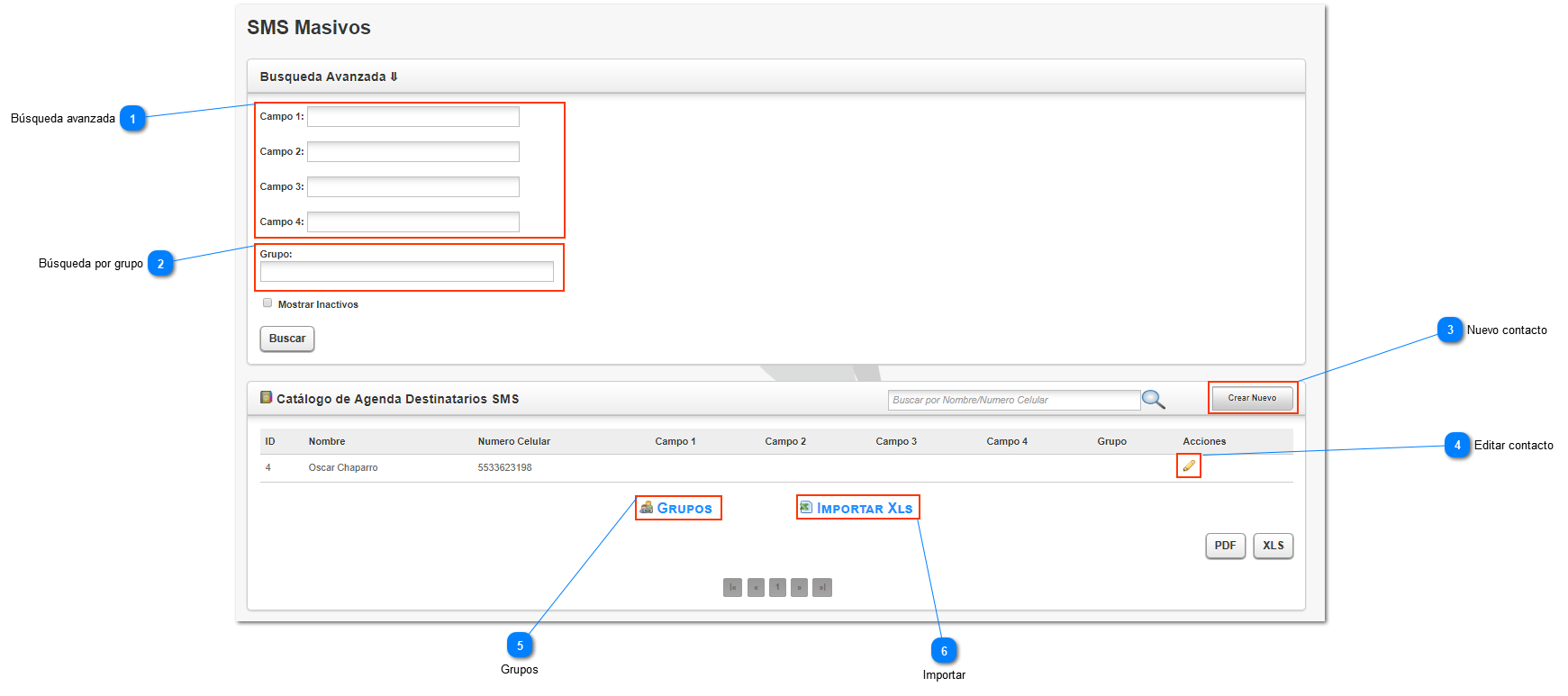The width and height of the screenshot is (1568, 696).
Task: Click the Acciones column header
Action: (1204, 441)
